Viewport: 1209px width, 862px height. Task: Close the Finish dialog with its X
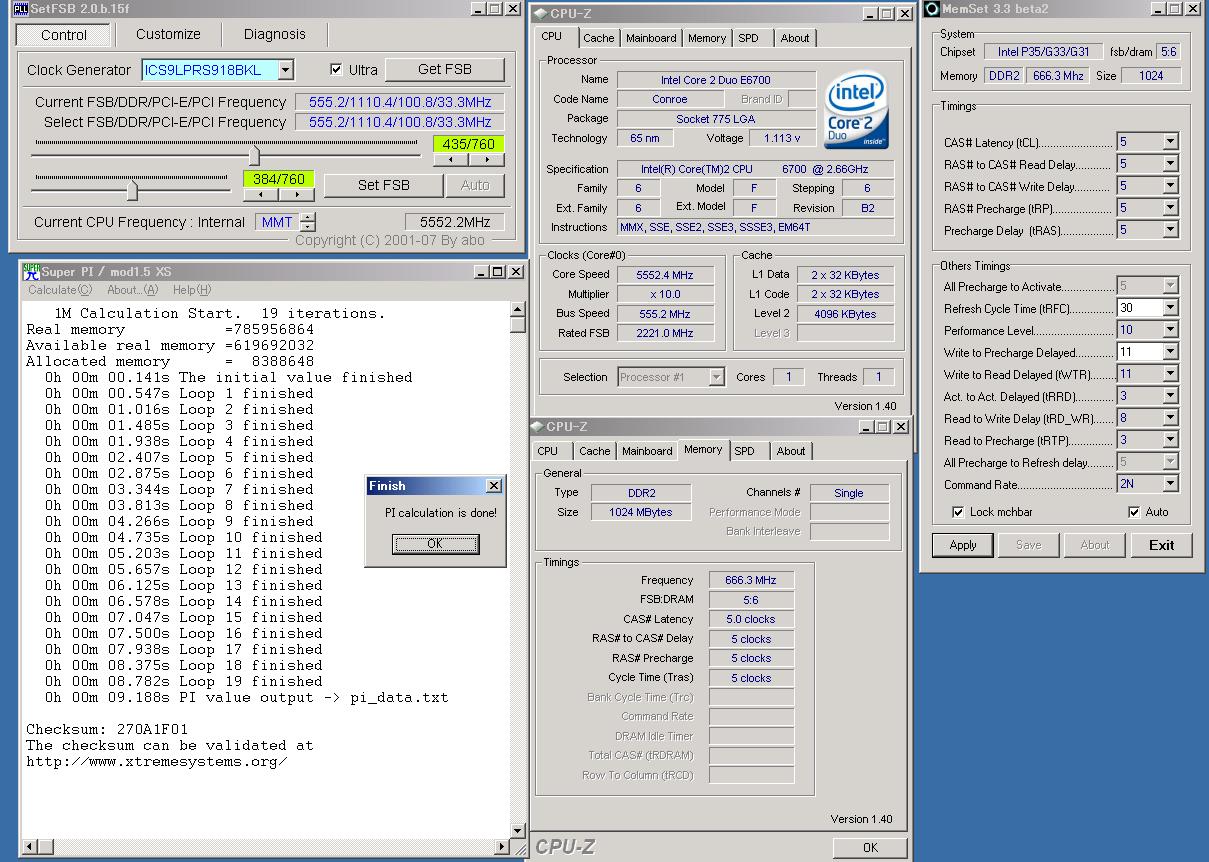click(493, 486)
